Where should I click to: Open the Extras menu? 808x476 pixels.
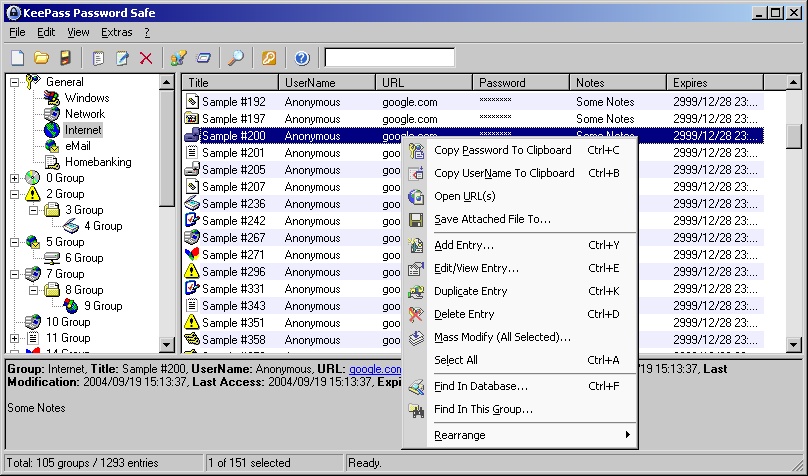pos(116,32)
